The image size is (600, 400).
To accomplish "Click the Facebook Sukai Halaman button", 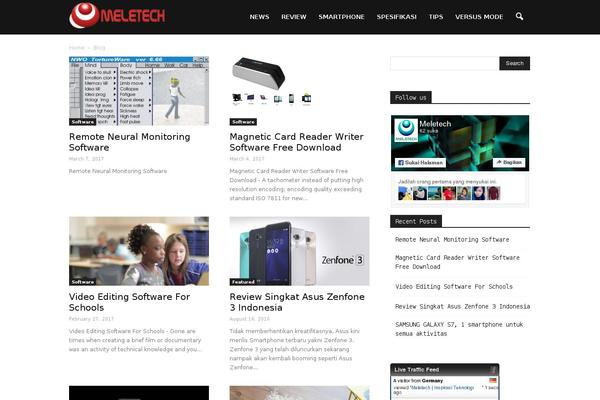I will [420, 162].
